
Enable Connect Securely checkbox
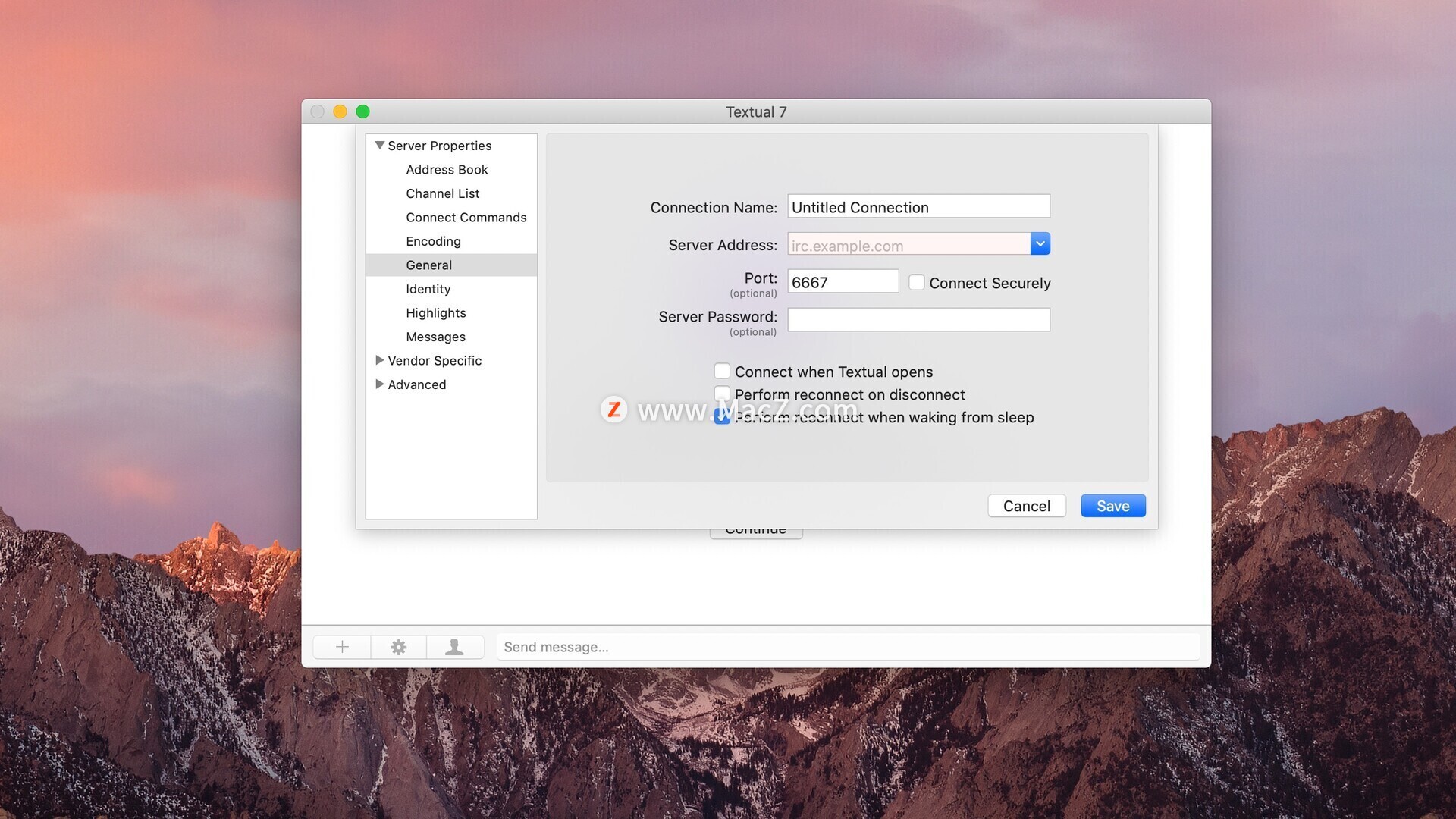(x=917, y=283)
